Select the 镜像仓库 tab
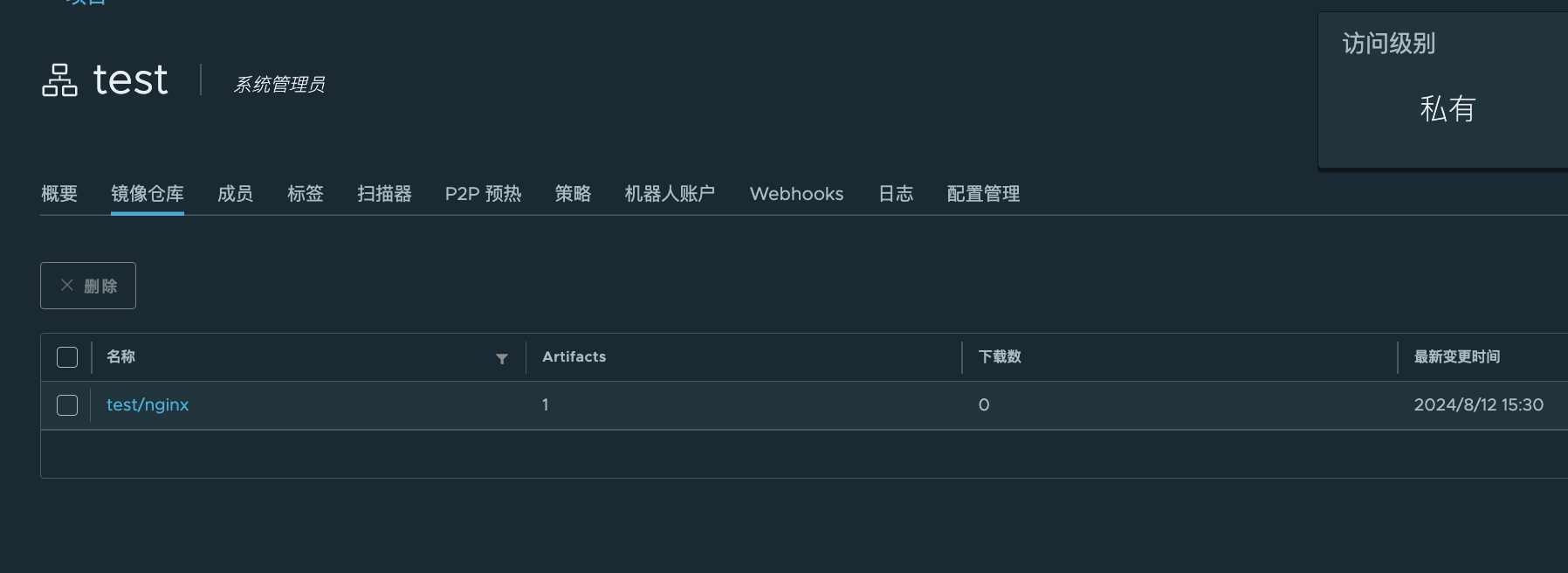1568x573 pixels. 148,194
